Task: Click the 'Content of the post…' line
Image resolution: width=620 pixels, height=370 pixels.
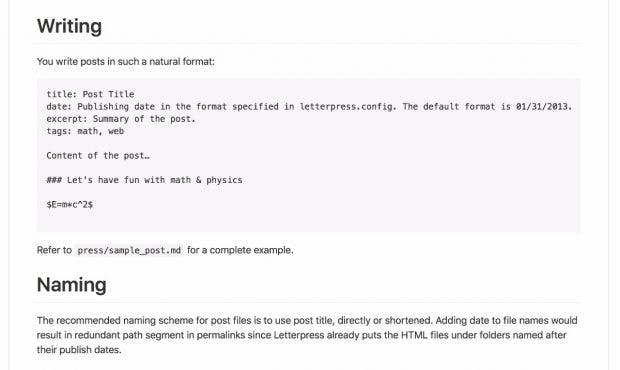Action: [98, 155]
